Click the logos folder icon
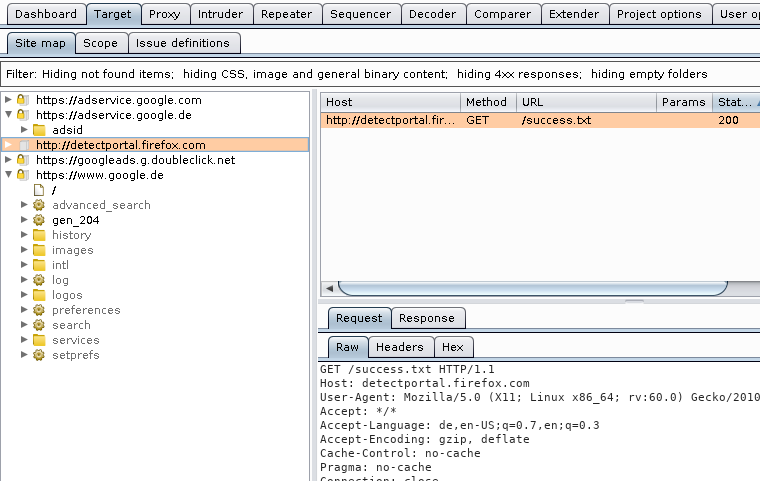760x481 pixels. pyautogui.click(x=39, y=295)
